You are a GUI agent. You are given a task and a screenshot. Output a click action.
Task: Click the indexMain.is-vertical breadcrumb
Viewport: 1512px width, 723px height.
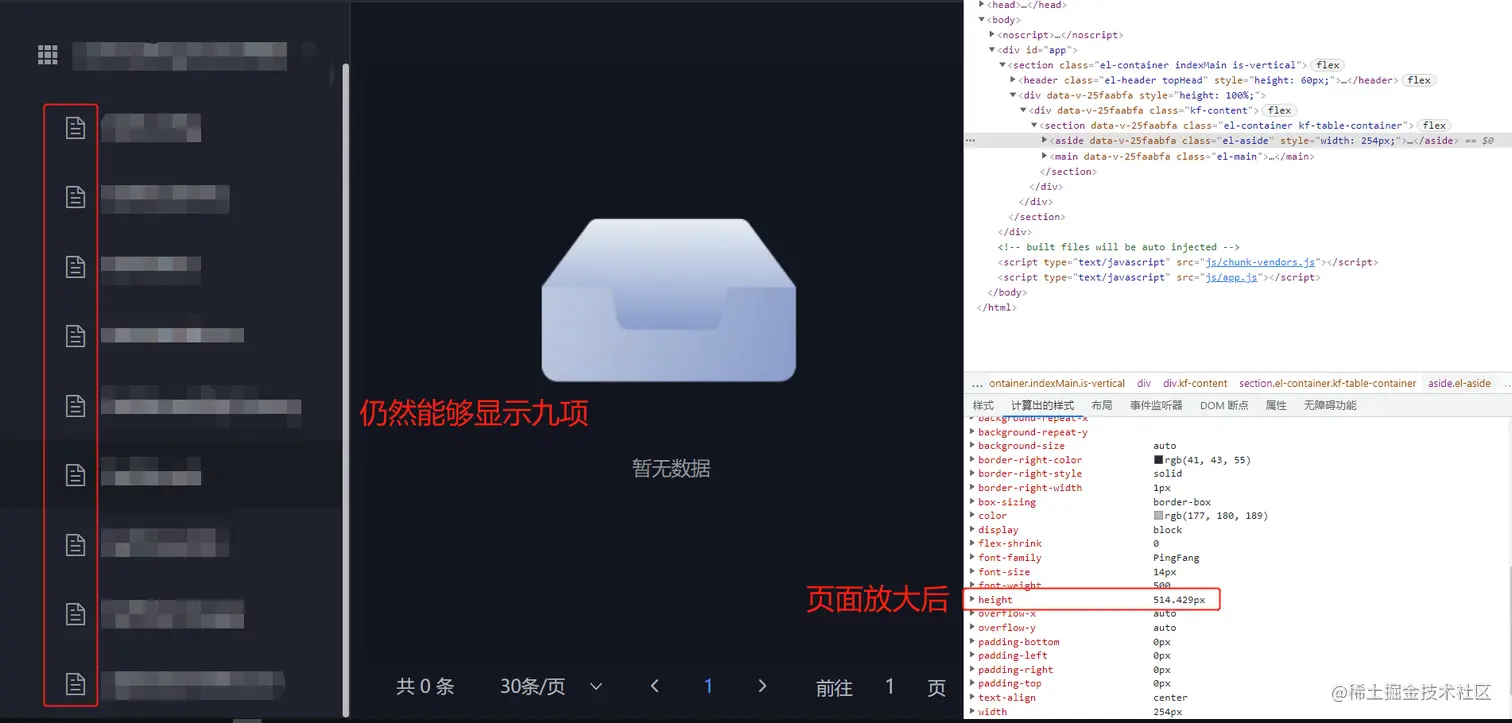(1057, 384)
